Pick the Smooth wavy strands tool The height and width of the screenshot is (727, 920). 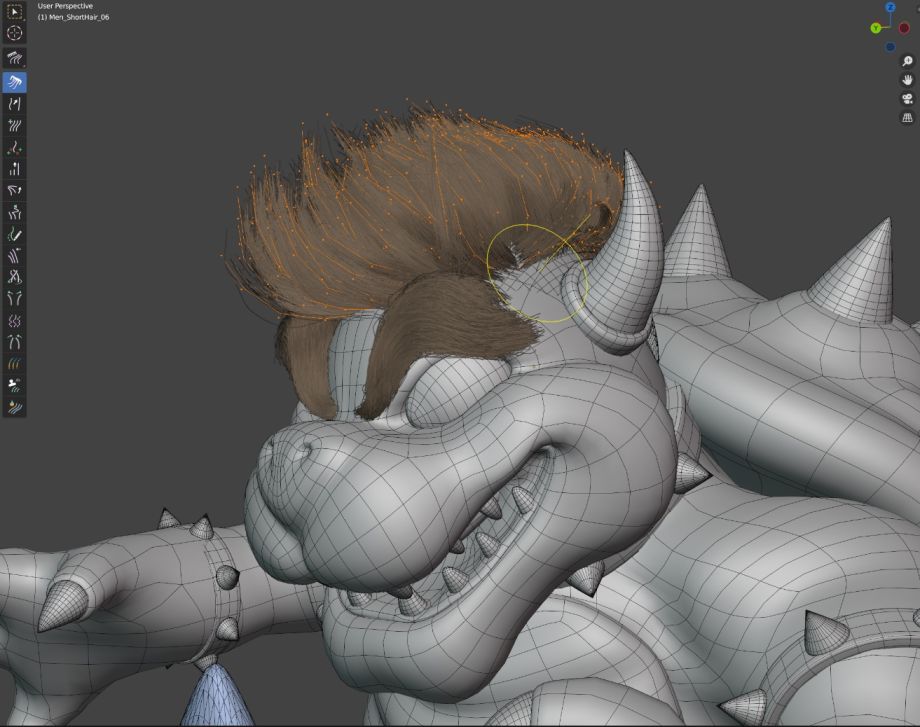tap(15, 320)
